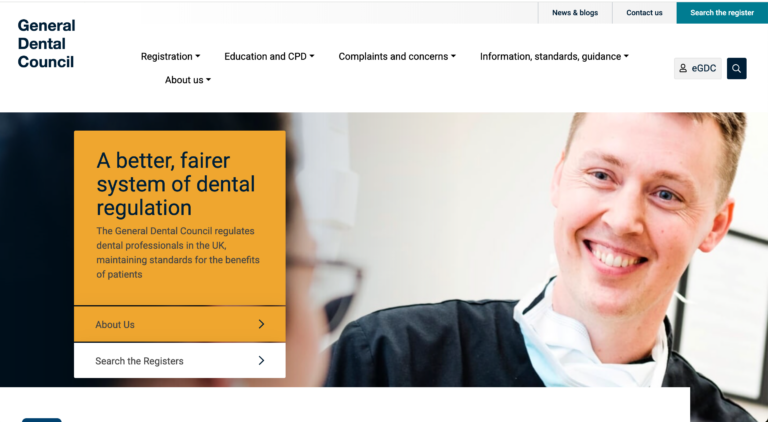Expand the Registration dropdown menu
Screen dimensions: 768x422
[170, 56]
